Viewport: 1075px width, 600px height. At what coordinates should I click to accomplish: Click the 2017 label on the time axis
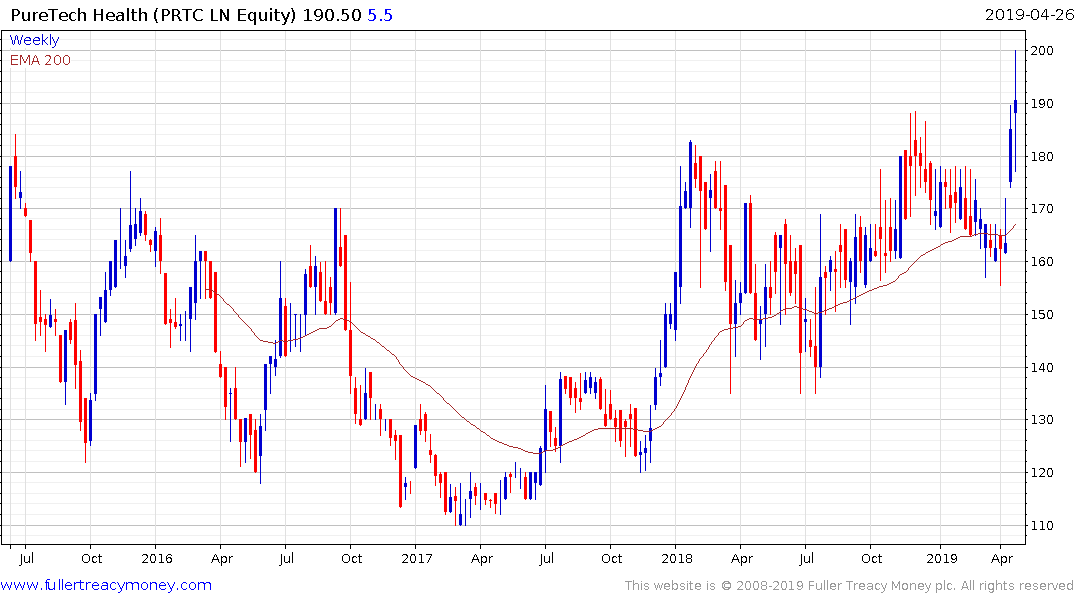417,558
